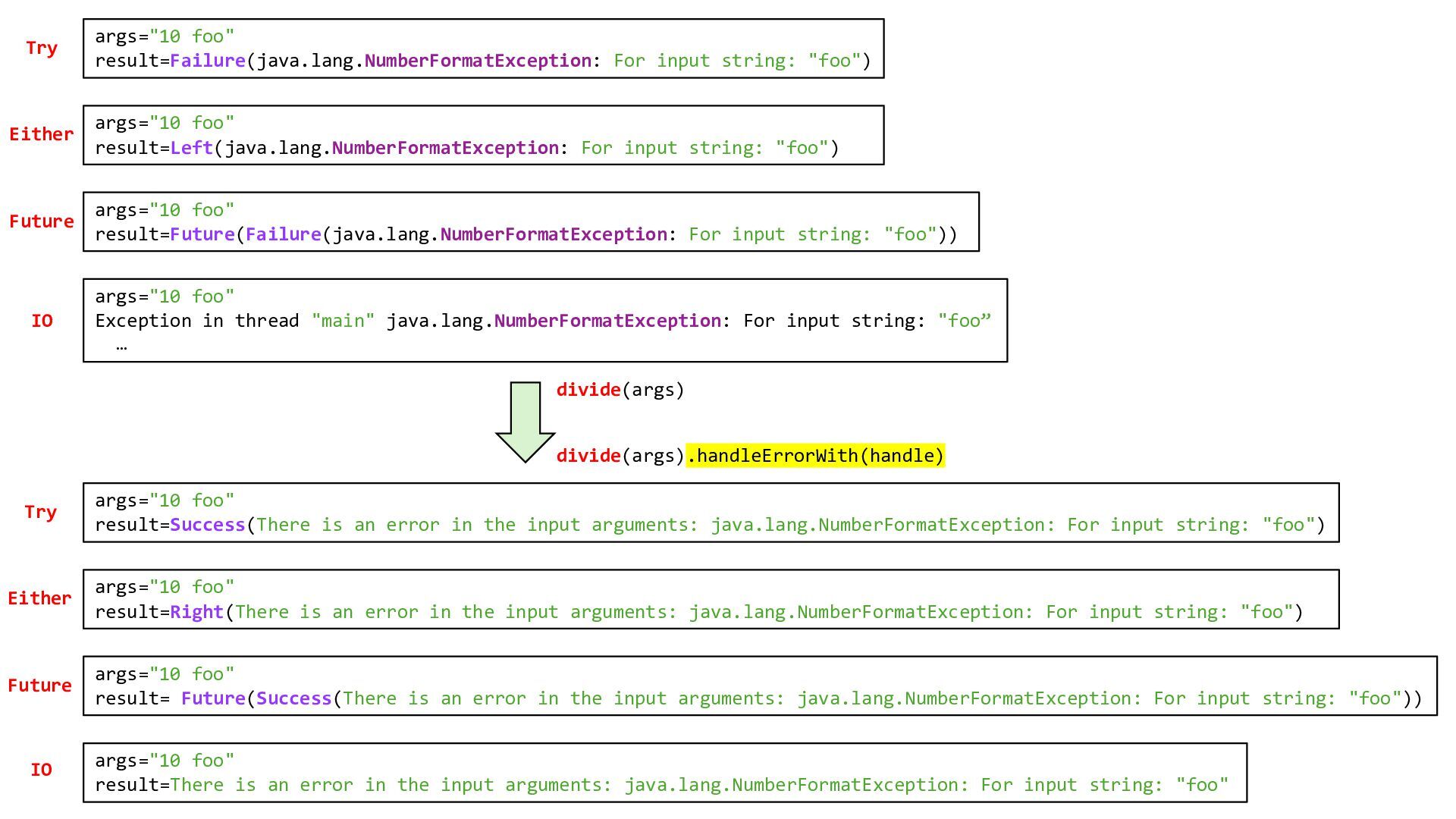The width and height of the screenshot is (1456, 819).
Task: Click "result=Failure(" in the top Try box
Action: click(x=176, y=61)
